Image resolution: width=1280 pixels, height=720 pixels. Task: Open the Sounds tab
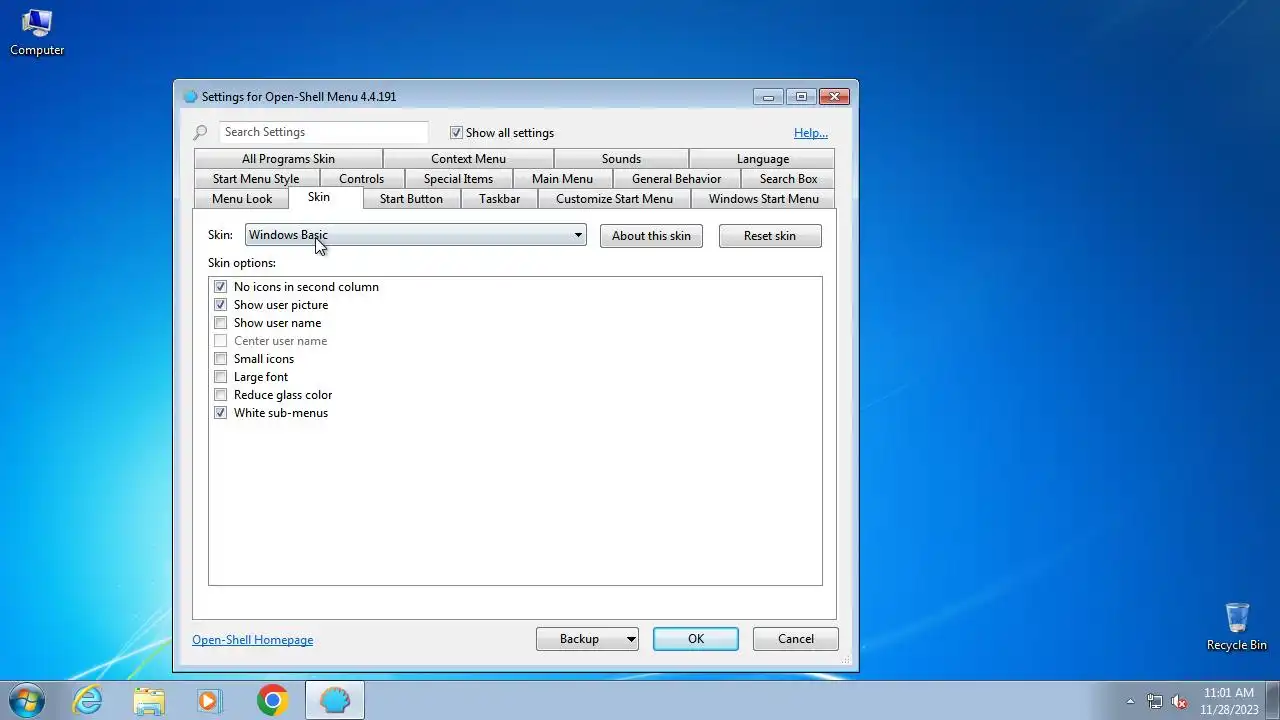621,159
